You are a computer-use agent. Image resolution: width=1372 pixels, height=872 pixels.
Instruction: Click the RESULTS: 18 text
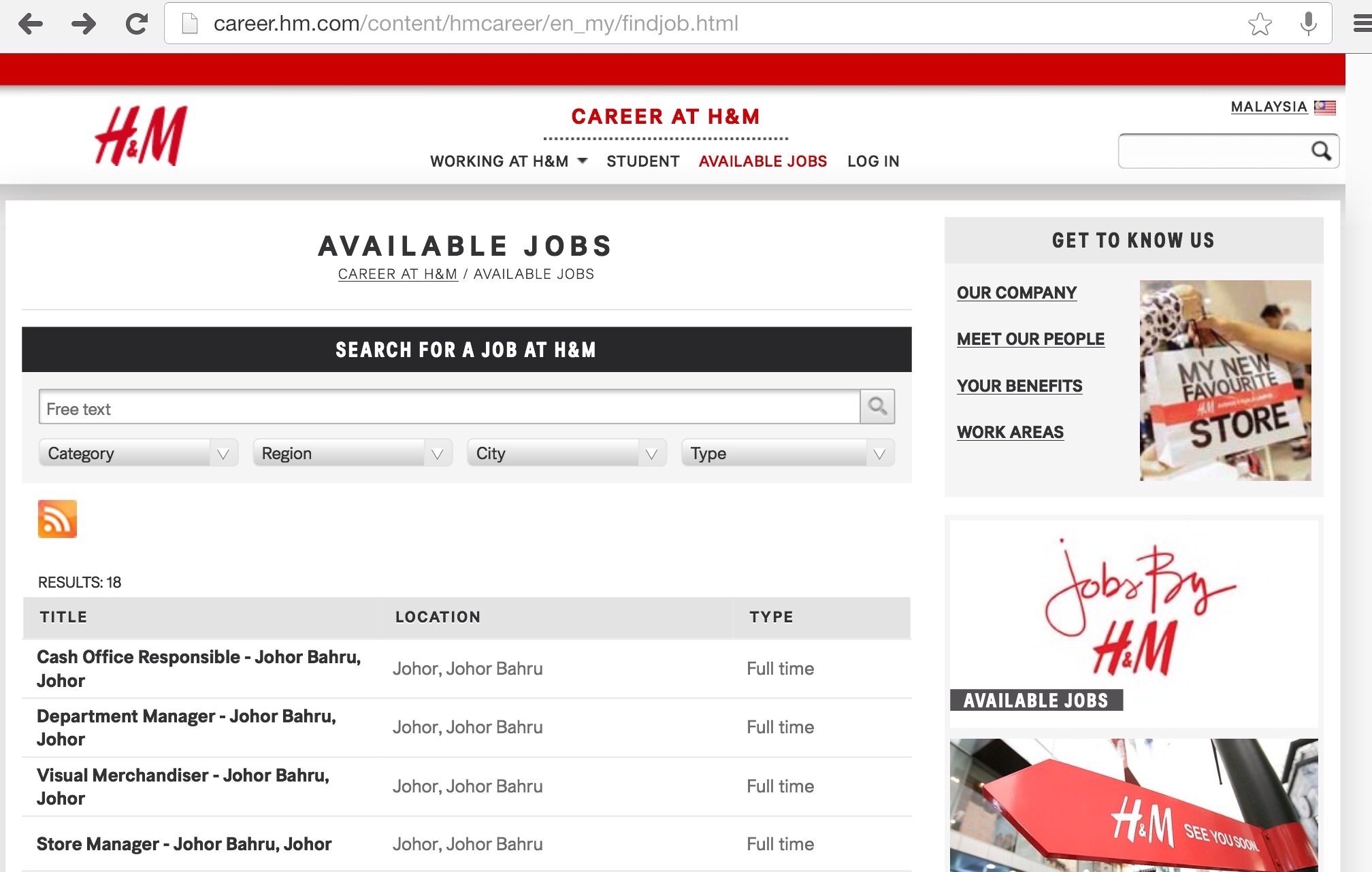[x=80, y=582]
